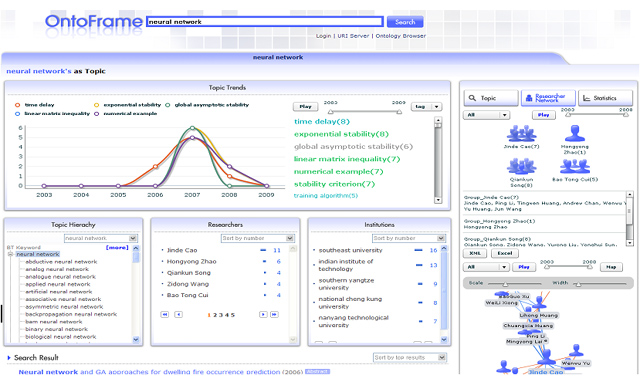Open page 3 of Researchers list
This screenshot has height=392, width=640.
point(221,315)
